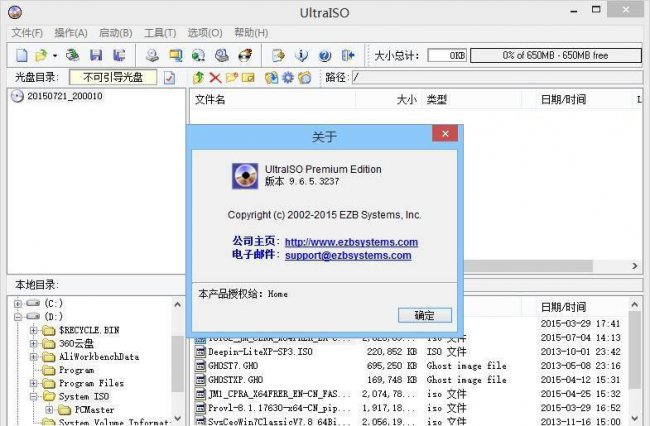650x426 pixels.
Task: Click the Help question mark icon
Action: pyautogui.click(x=325, y=56)
